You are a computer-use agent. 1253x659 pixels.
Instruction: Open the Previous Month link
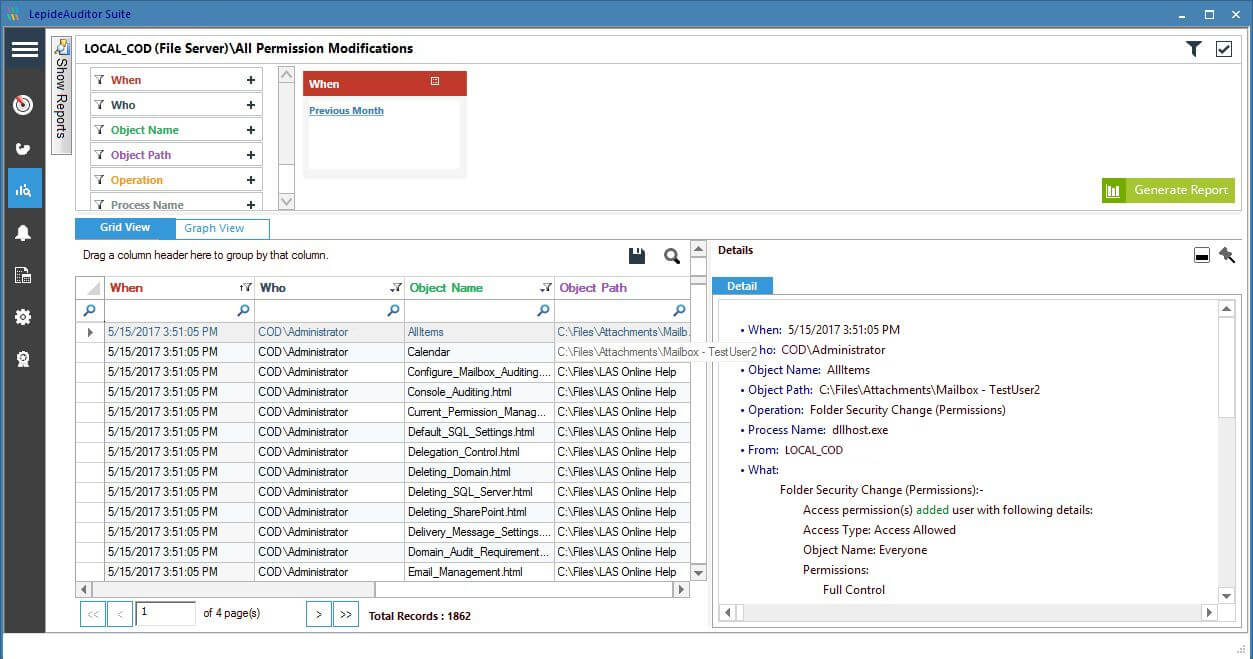(346, 111)
